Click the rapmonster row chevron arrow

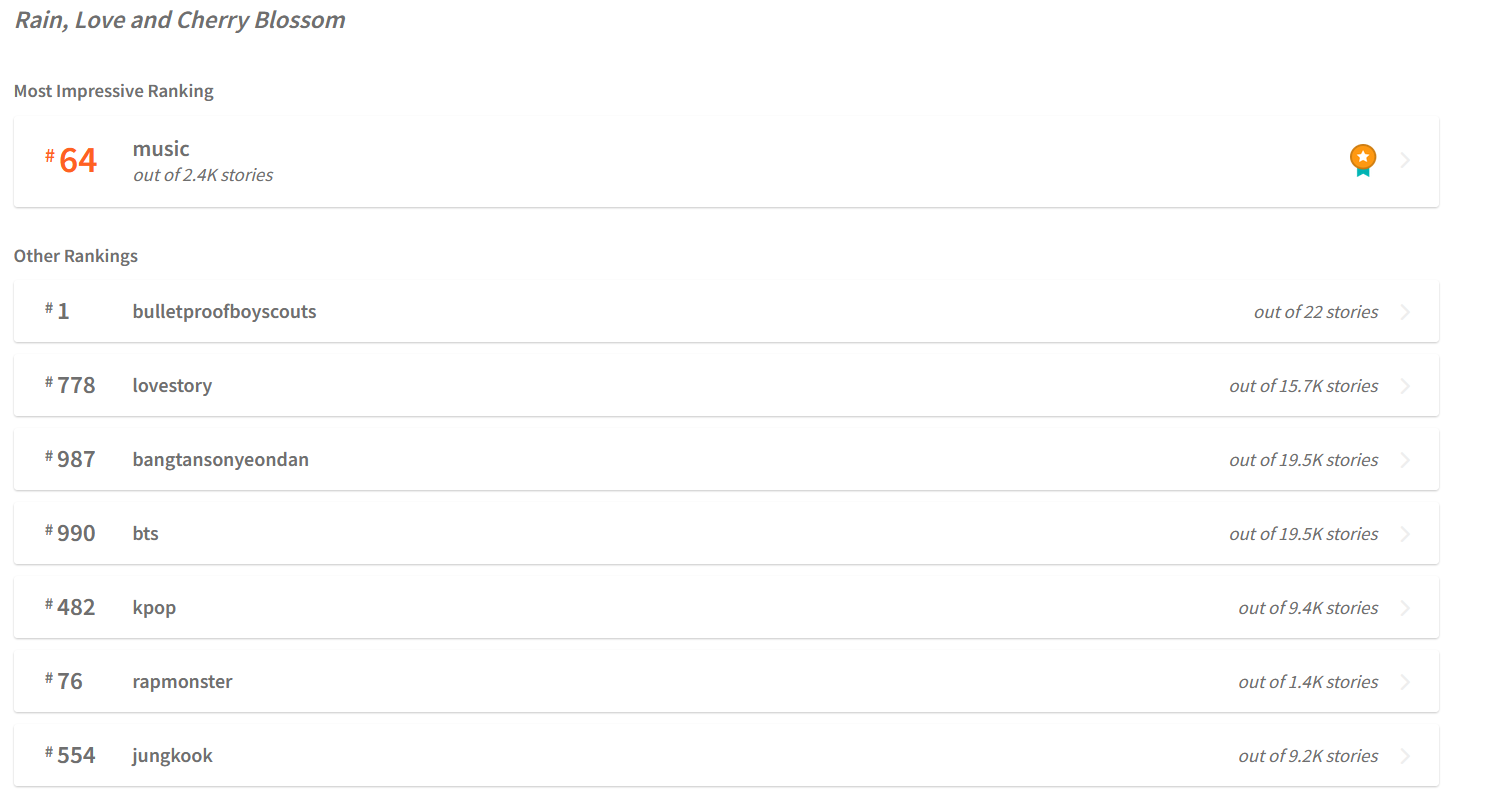click(1406, 682)
